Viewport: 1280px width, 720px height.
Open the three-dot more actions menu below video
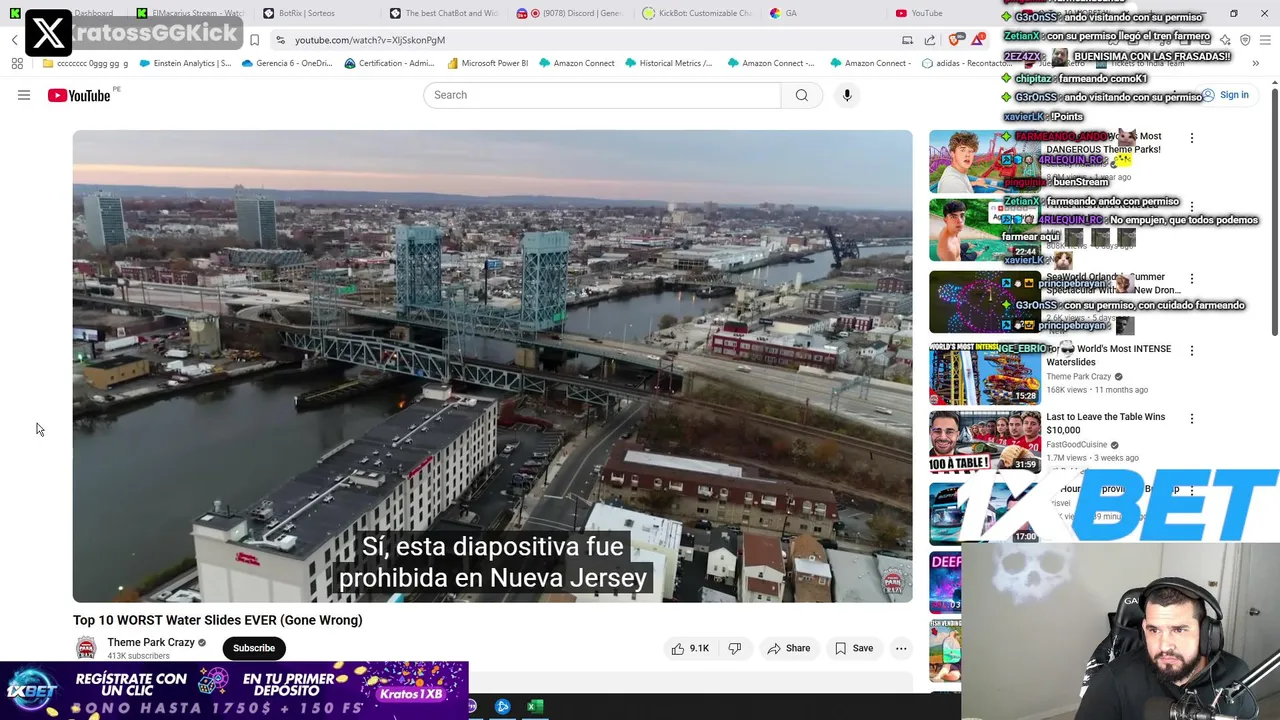[901, 648]
